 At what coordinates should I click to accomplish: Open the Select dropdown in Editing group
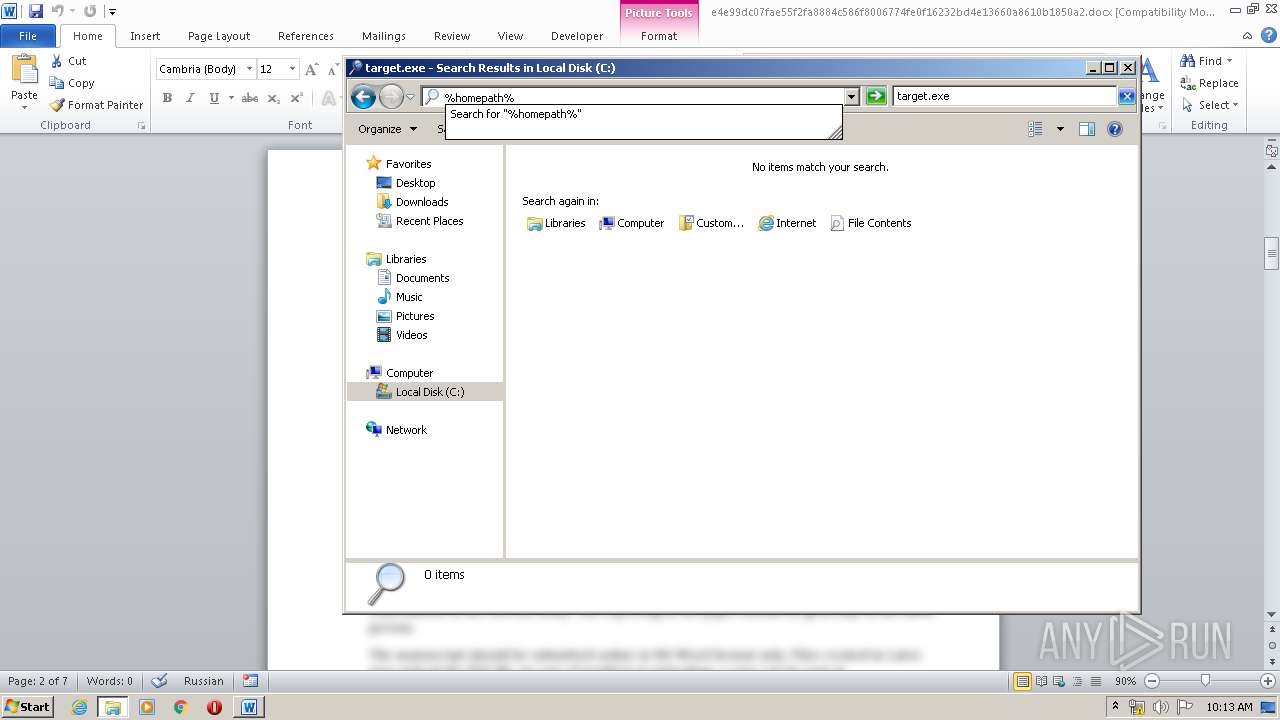click(1209, 105)
